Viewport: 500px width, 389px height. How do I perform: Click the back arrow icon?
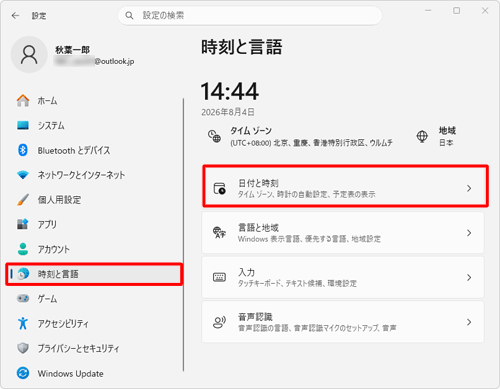coord(15,16)
